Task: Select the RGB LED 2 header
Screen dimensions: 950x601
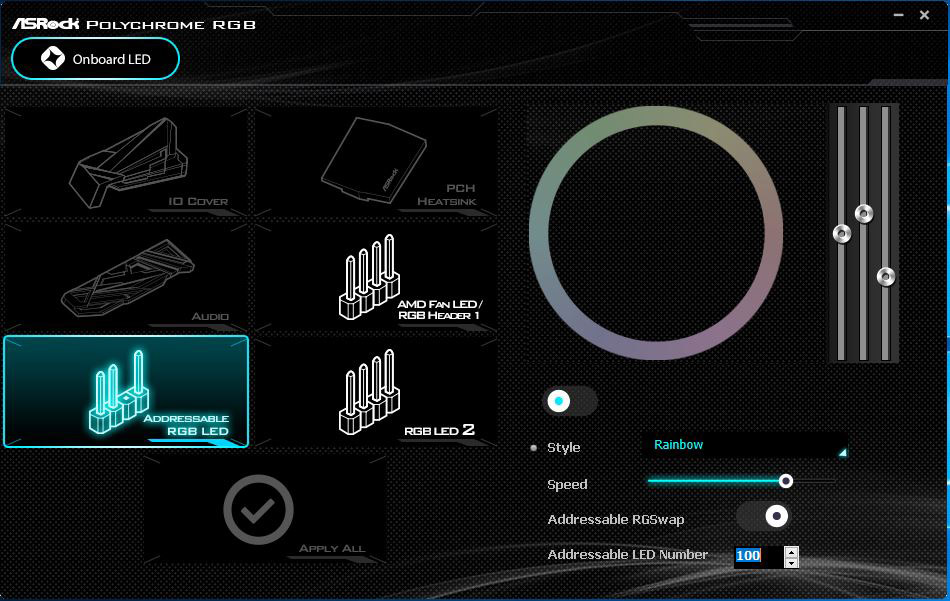Action: (x=376, y=391)
